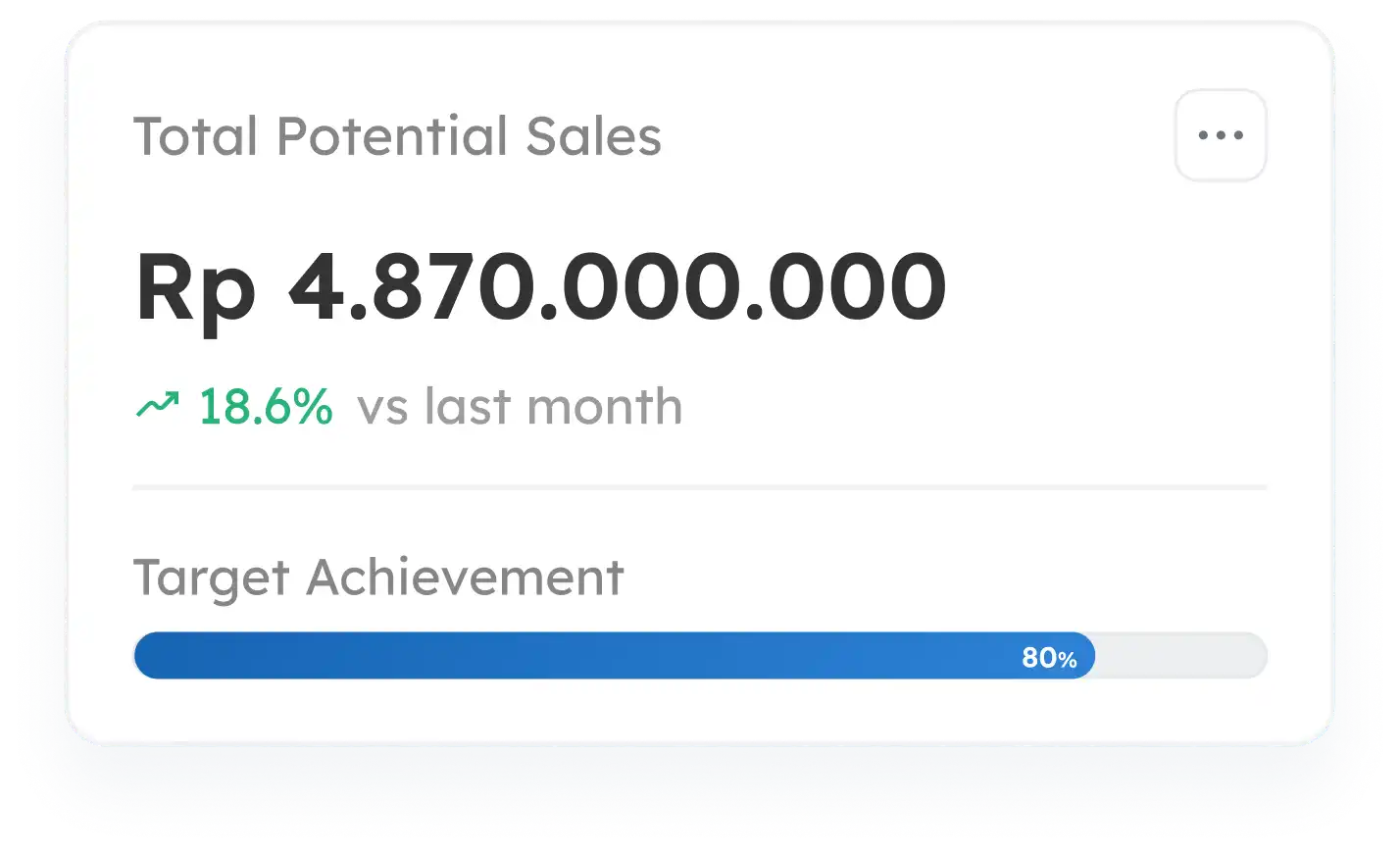Image resolution: width=1400 pixels, height=855 pixels.
Task: Click the gray unfilled end of progress bar
Action: point(1181,656)
